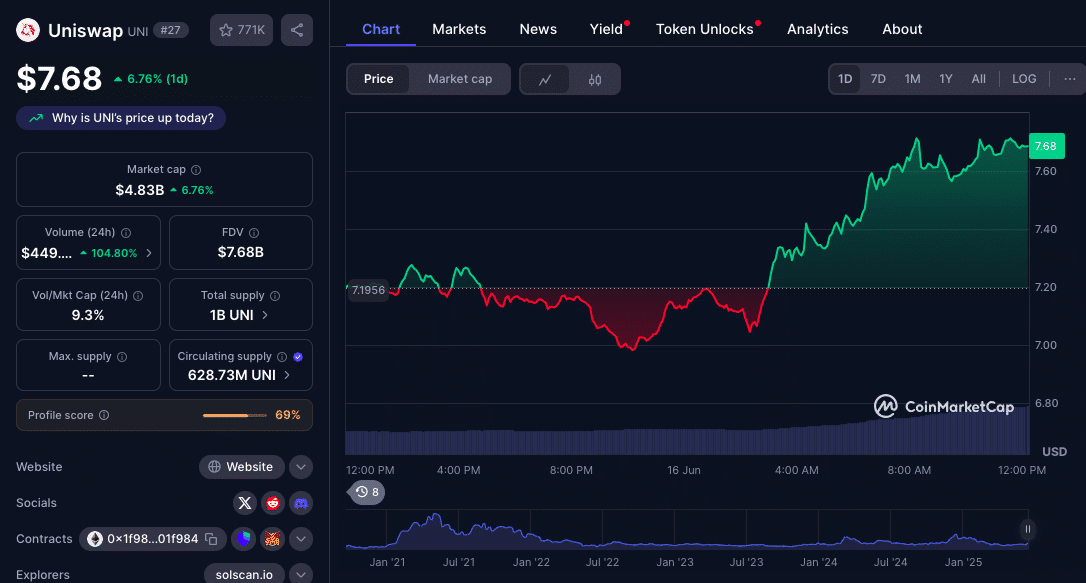The height and width of the screenshot is (583, 1086).
Task: Toggle the chart to Market cap
Action: [460, 79]
